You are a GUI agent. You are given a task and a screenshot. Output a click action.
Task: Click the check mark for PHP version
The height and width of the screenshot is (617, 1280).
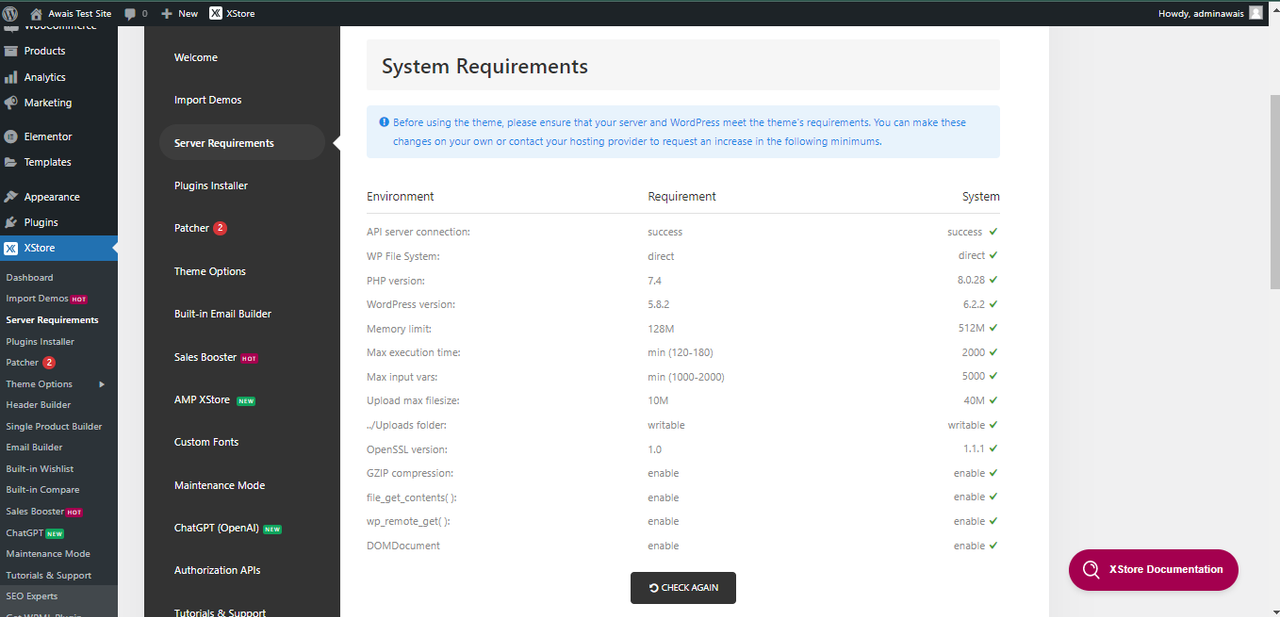(x=994, y=280)
